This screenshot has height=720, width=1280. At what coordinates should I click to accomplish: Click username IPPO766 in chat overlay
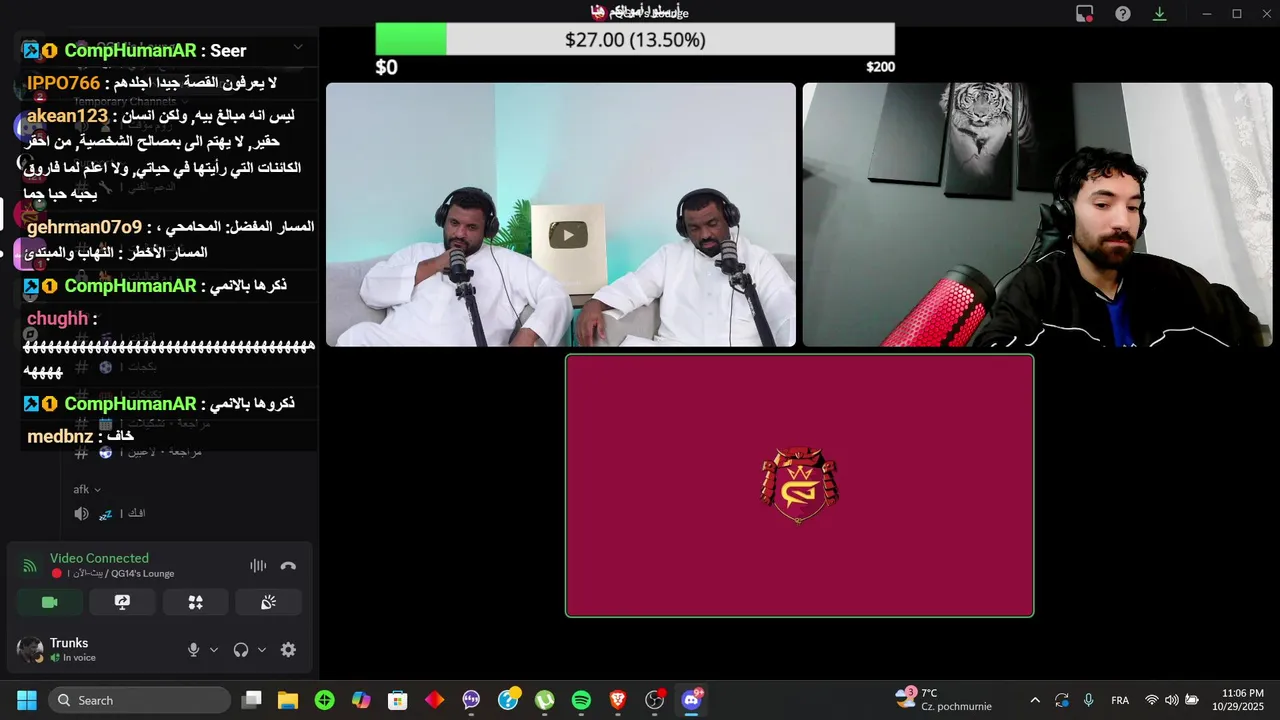point(64,83)
